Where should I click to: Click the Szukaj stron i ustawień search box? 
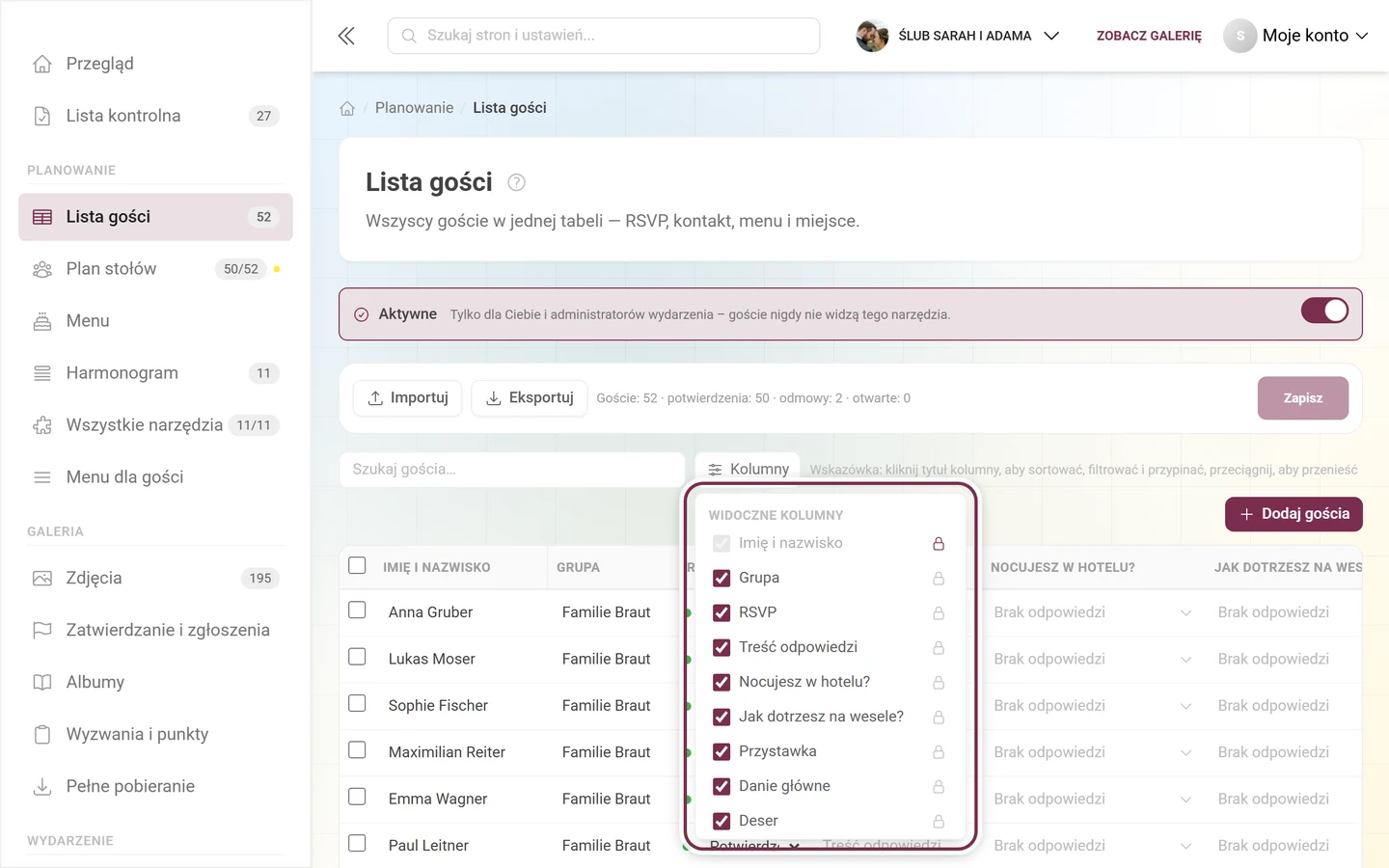click(x=604, y=36)
